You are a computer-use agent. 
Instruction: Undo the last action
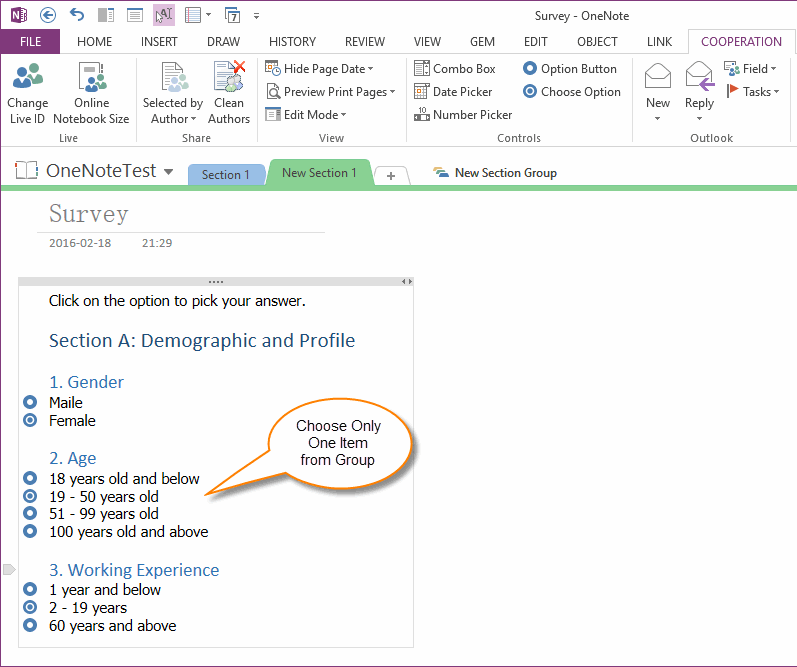77,15
